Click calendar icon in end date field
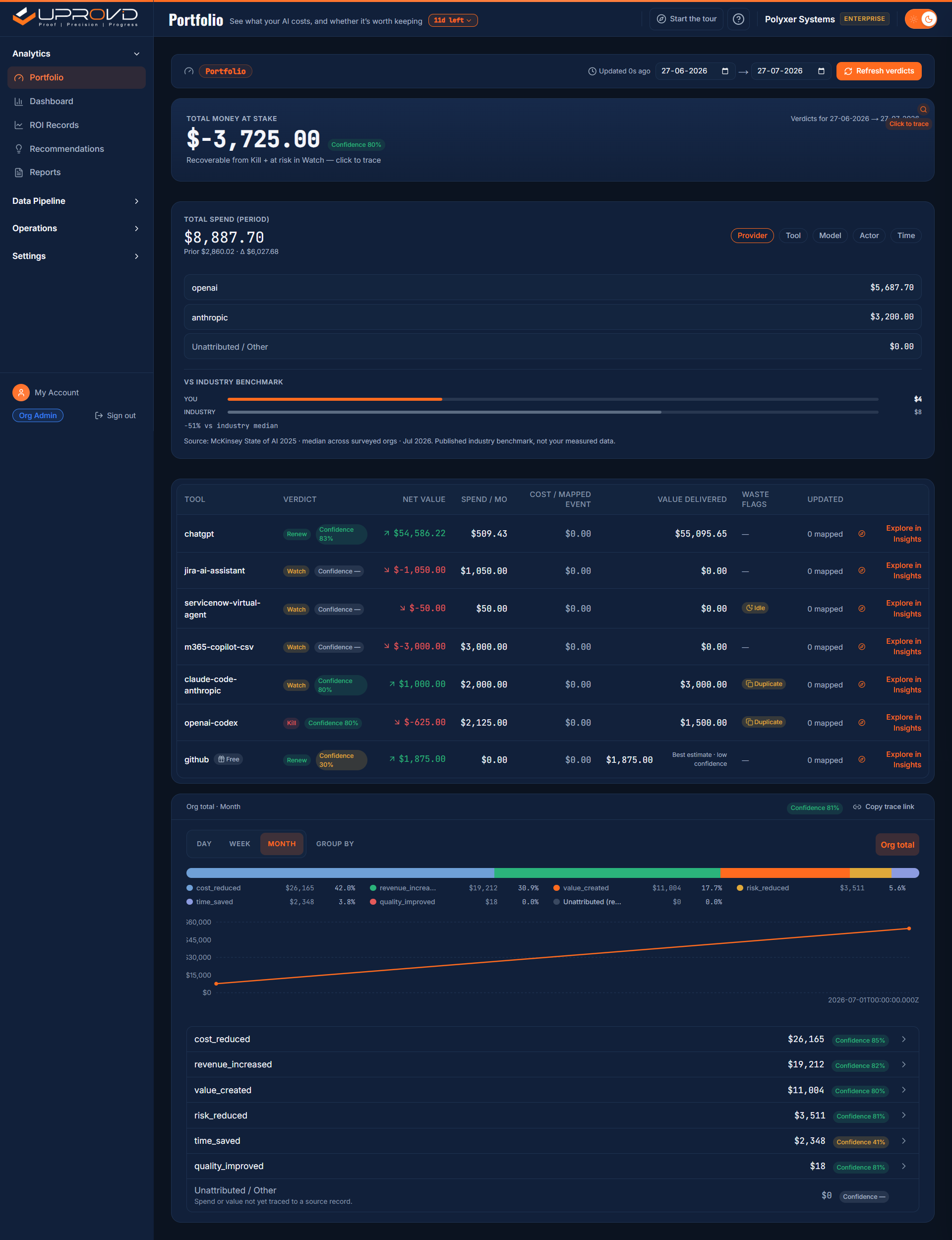Image resolution: width=952 pixels, height=1240 pixels. [821, 71]
